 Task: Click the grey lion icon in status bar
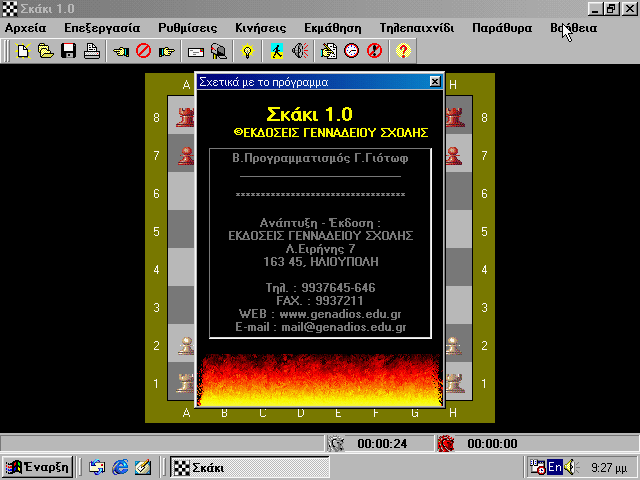pyautogui.click(x=336, y=443)
